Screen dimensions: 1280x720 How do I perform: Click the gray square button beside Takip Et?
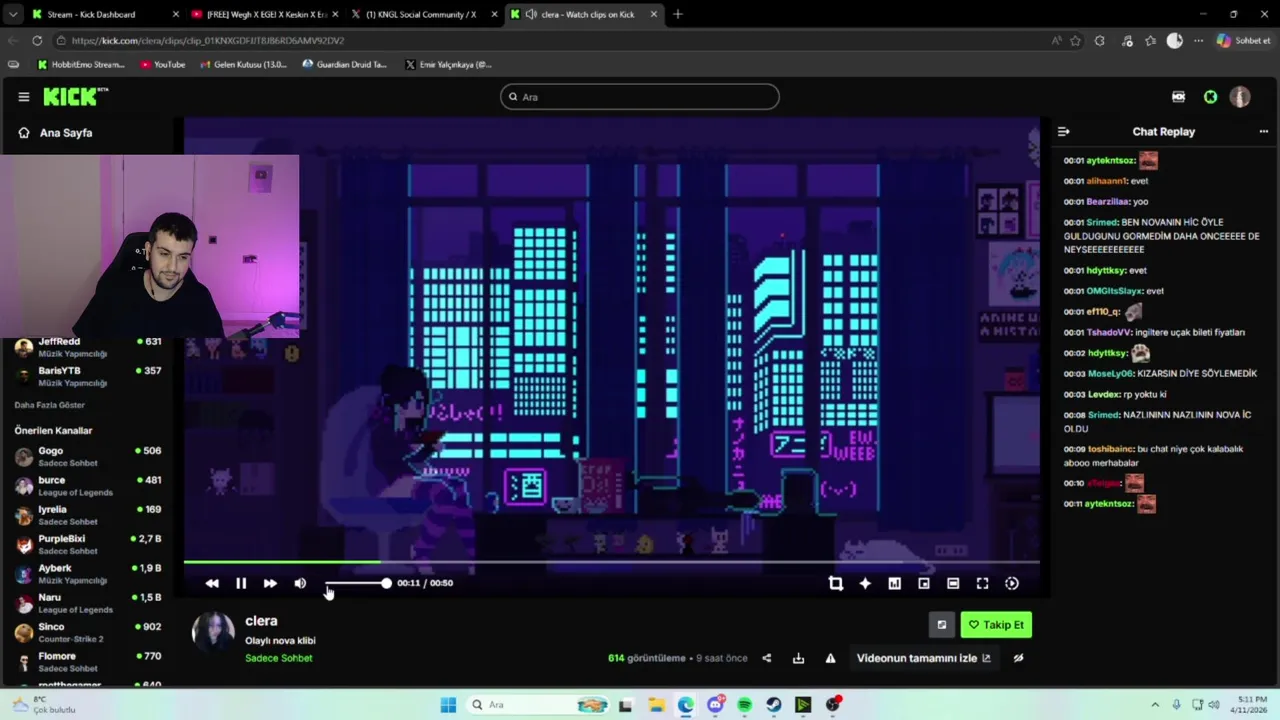941,625
